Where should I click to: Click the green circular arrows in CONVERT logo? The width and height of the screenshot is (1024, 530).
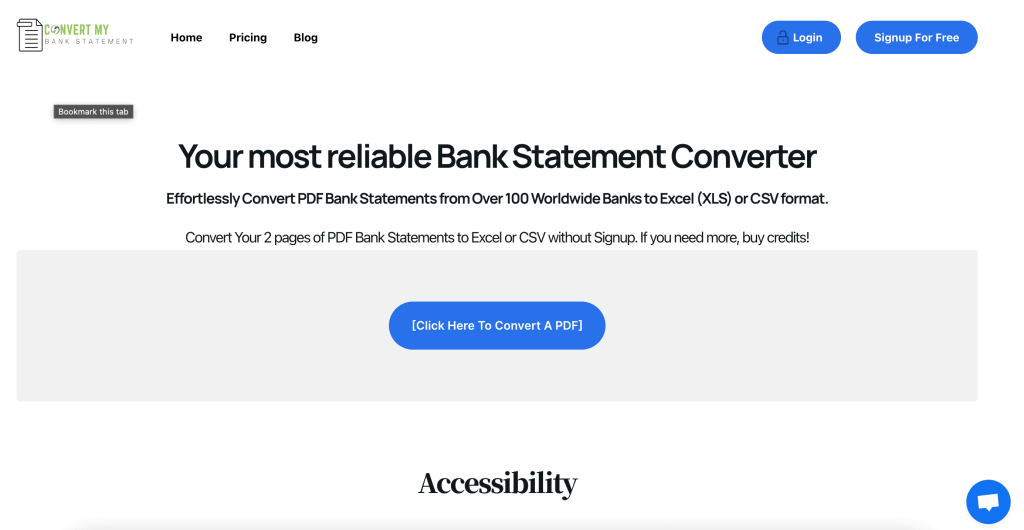coord(54,30)
